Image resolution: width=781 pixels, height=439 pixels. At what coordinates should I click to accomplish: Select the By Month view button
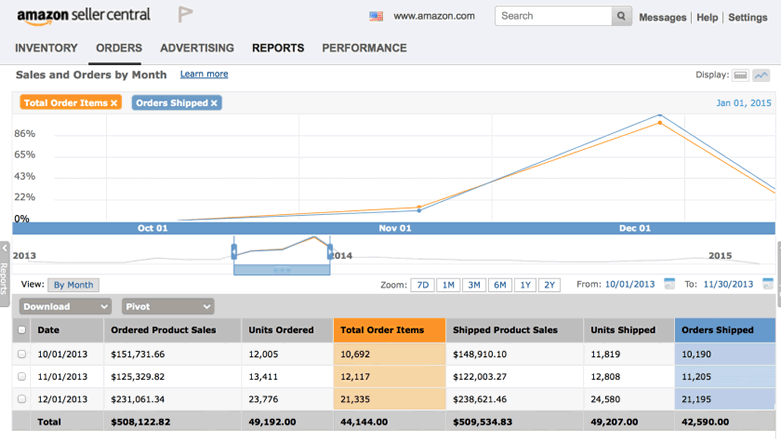tap(73, 285)
